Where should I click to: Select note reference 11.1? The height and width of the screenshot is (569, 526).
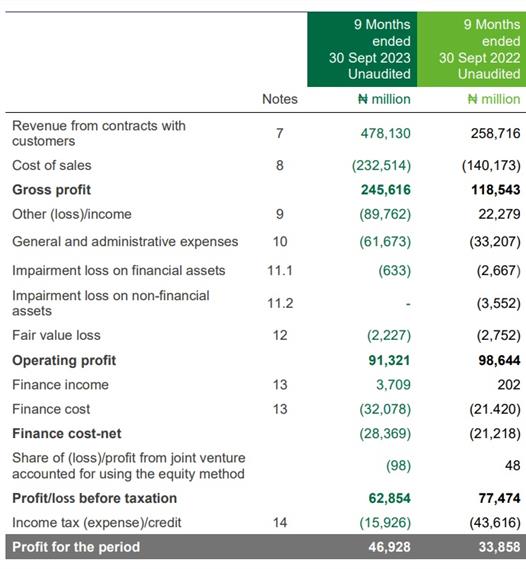tap(280, 271)
